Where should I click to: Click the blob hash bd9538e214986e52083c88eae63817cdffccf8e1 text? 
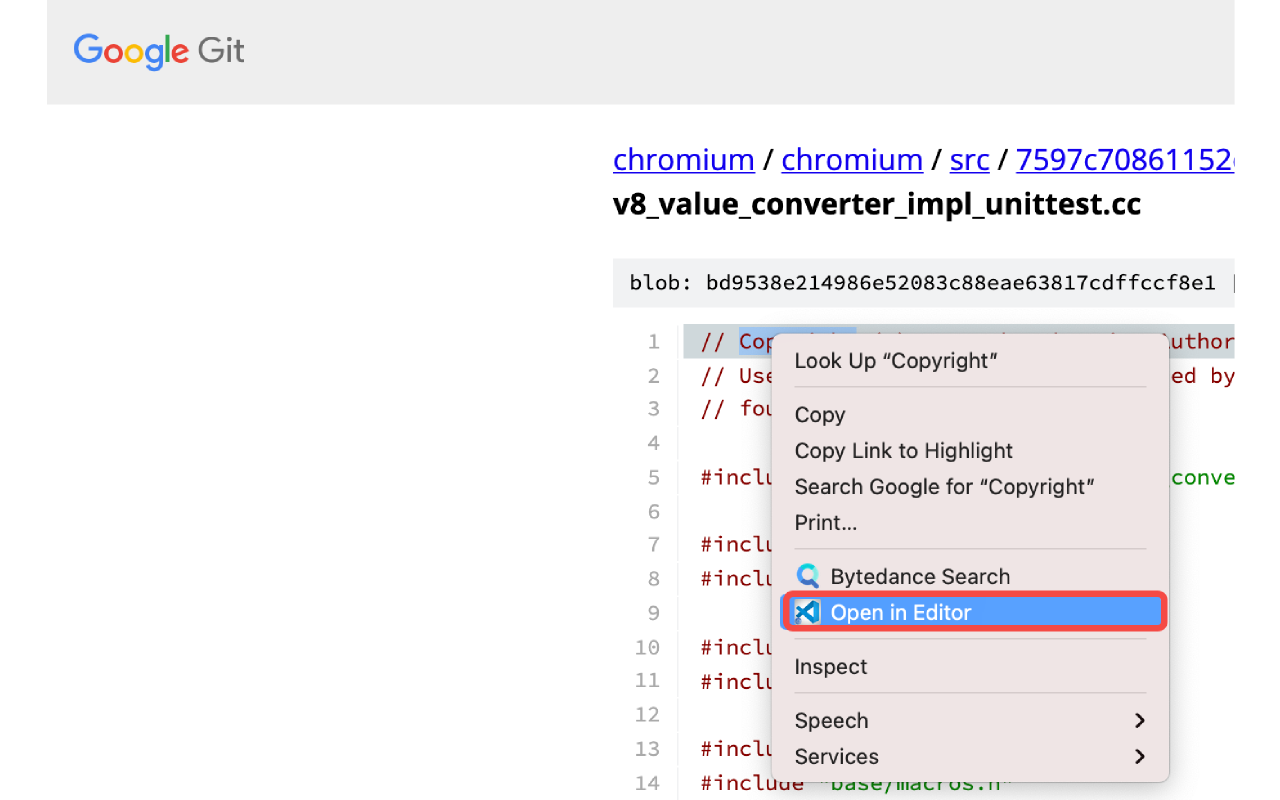click(960, 283)
